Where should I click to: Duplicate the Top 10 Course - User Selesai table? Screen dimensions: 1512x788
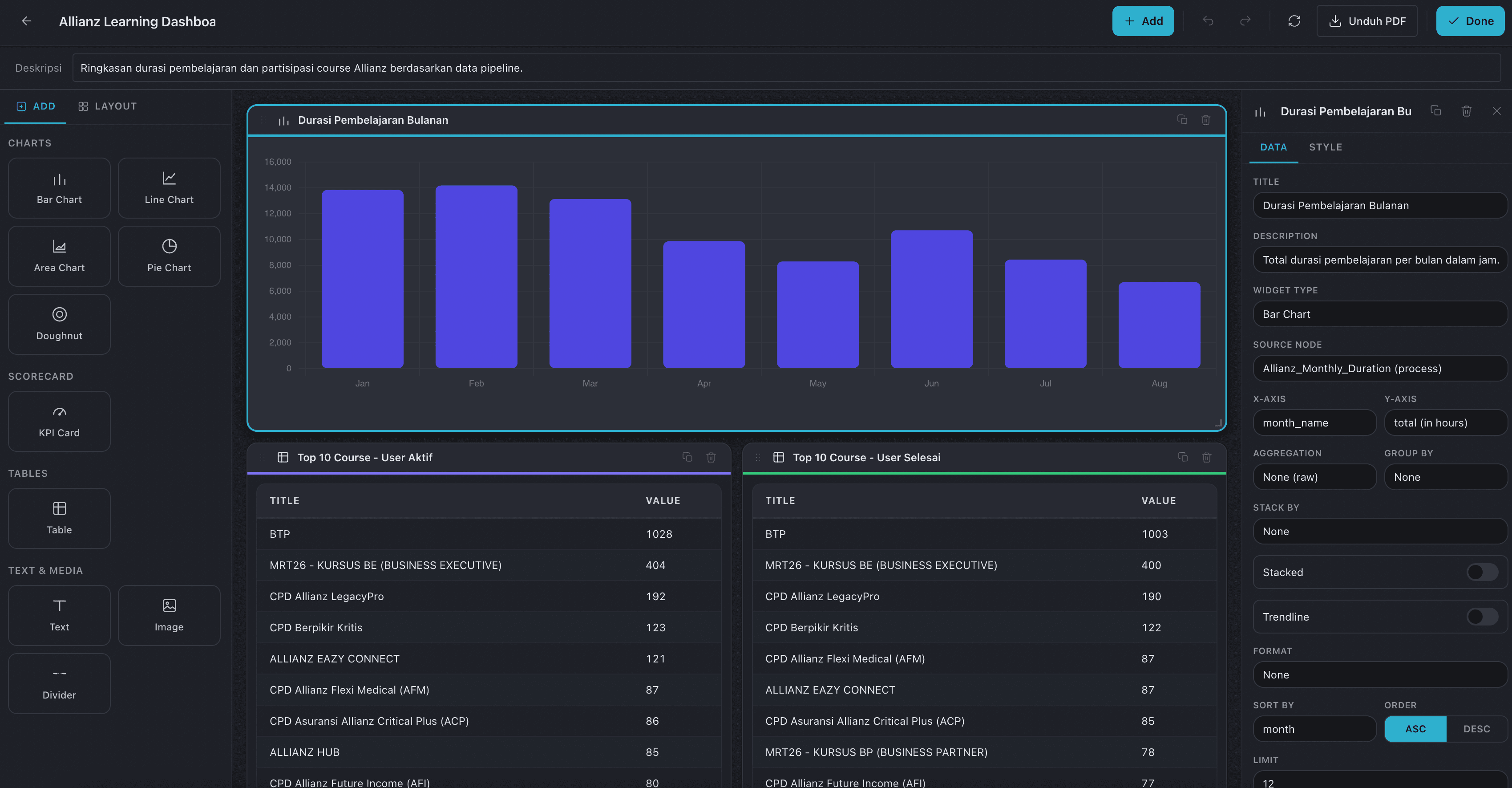coord(1183,457)
